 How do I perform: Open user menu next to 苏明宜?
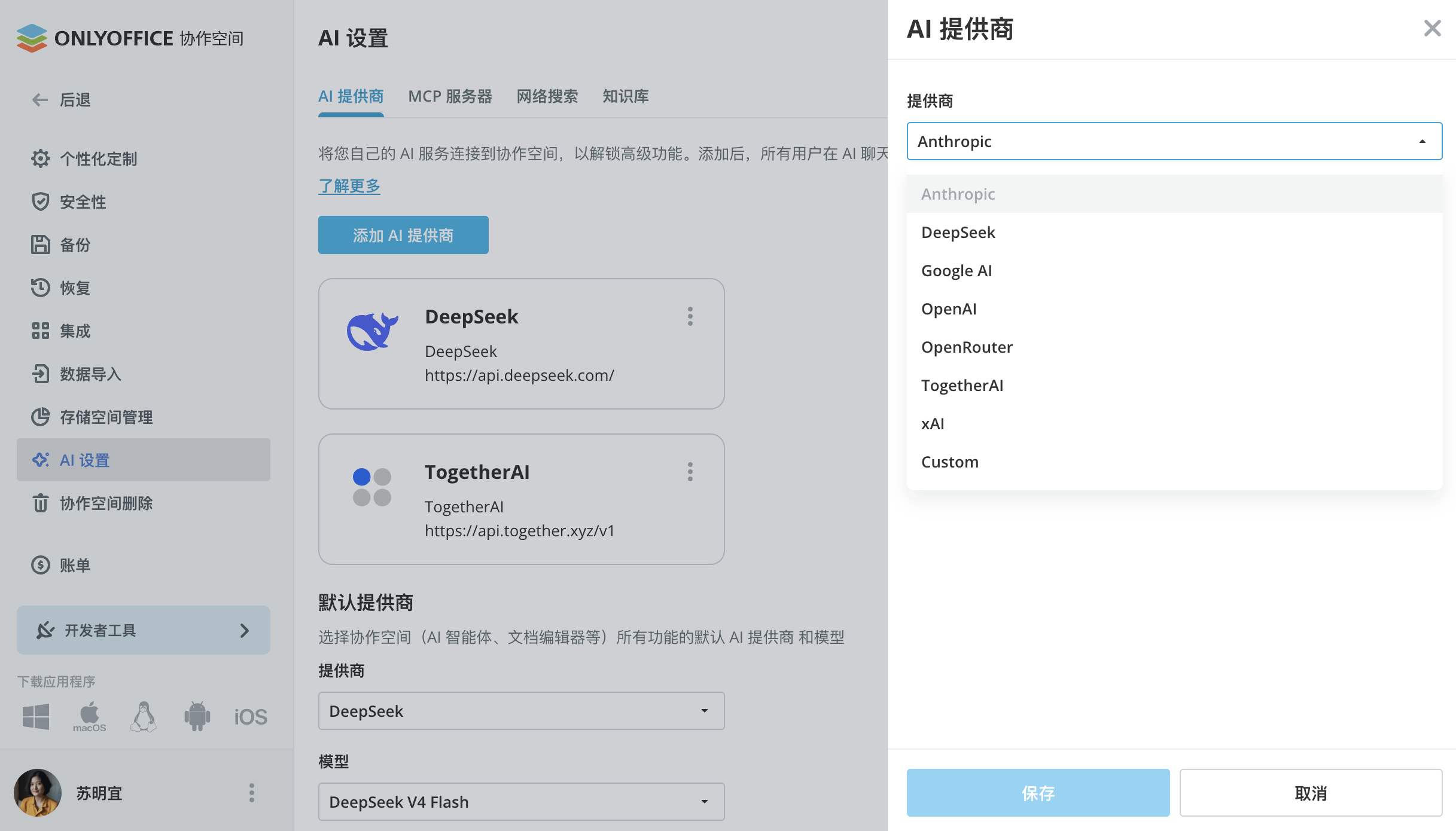252,793
